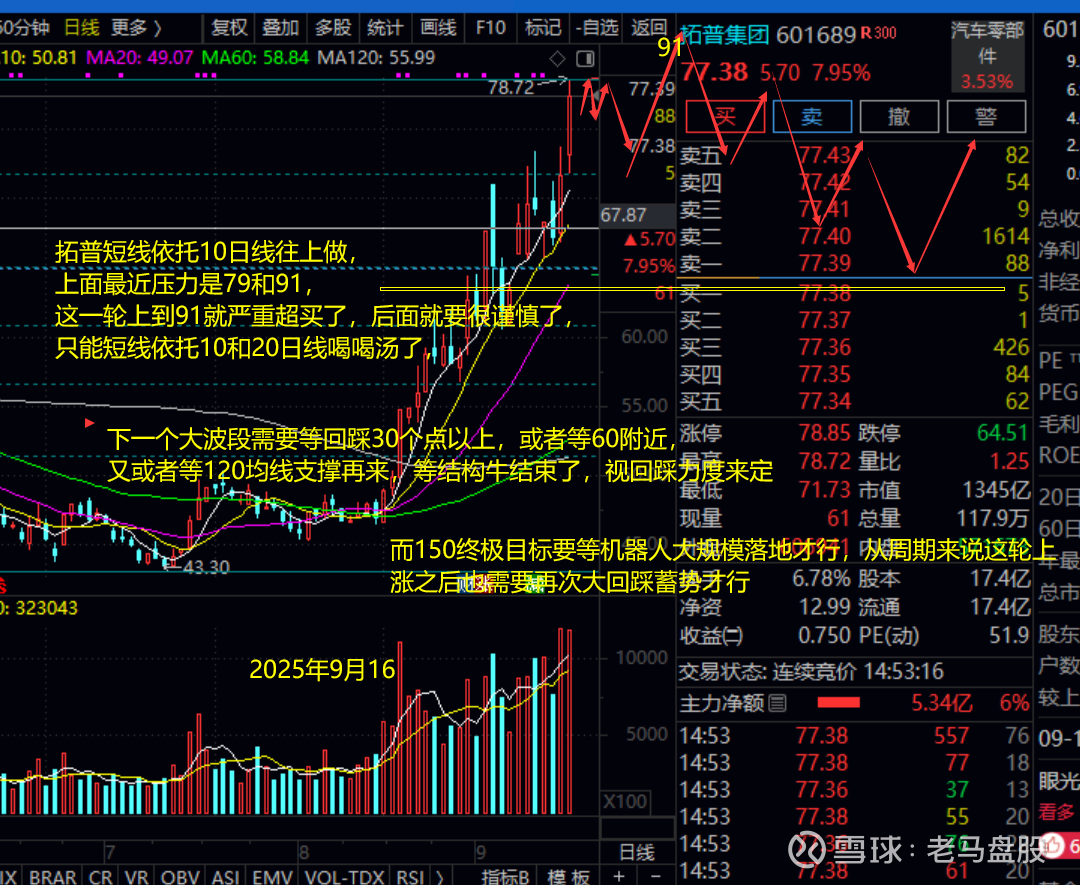Click the 卖一 77.39 order row

click(x=854, y=263)
